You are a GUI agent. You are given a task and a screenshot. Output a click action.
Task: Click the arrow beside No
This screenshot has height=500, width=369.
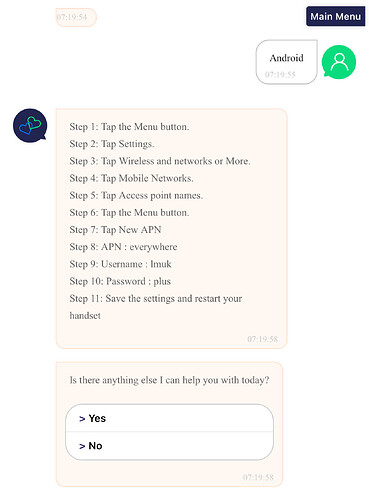click(x=82, y=446)
